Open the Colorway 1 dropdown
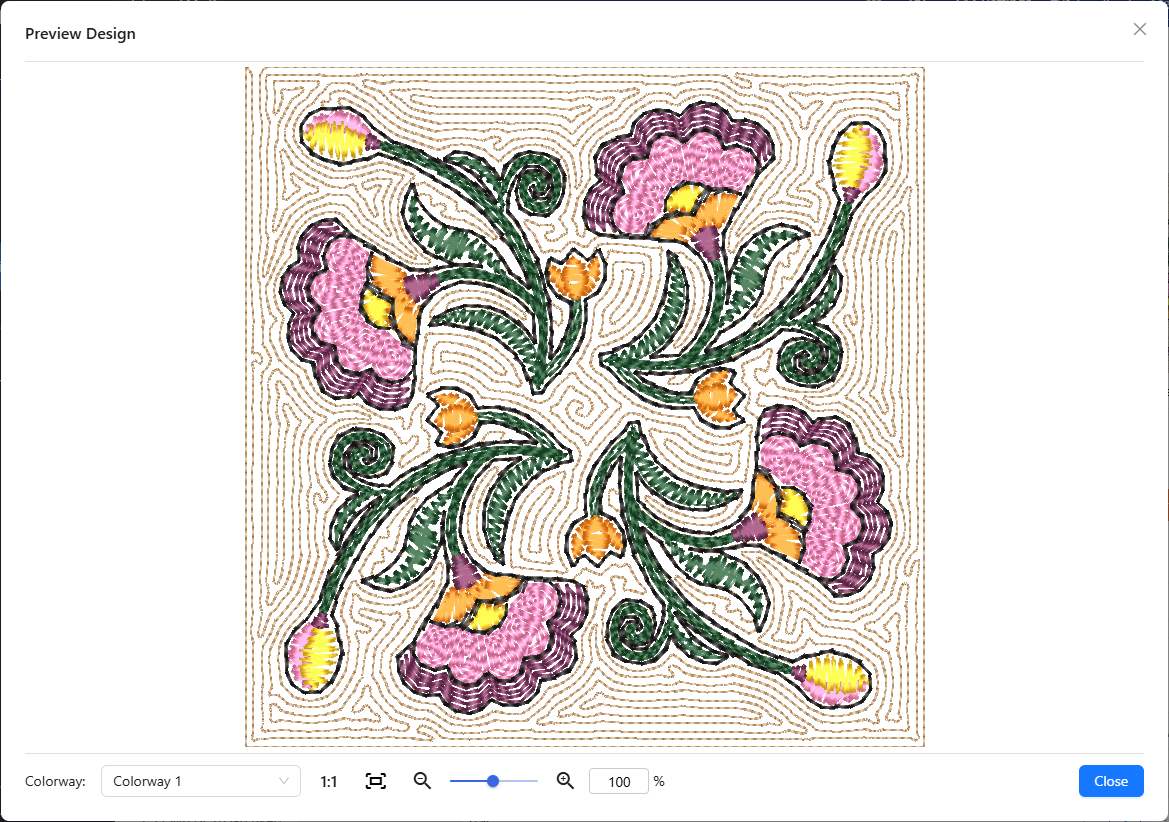This screenshot has width=1169, height=822. (190, 781)
